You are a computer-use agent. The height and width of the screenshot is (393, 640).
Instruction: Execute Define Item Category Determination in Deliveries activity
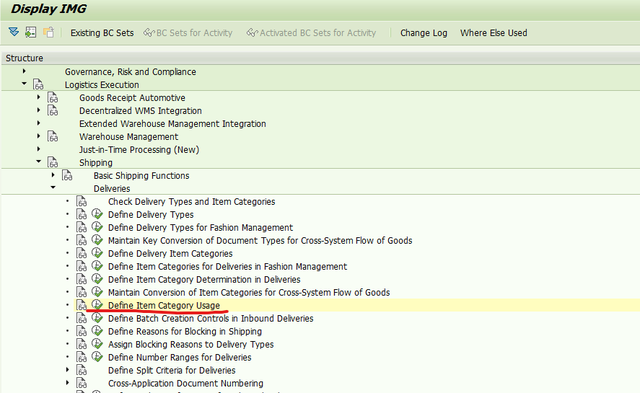pyautogui.click(x=97, y=279)
